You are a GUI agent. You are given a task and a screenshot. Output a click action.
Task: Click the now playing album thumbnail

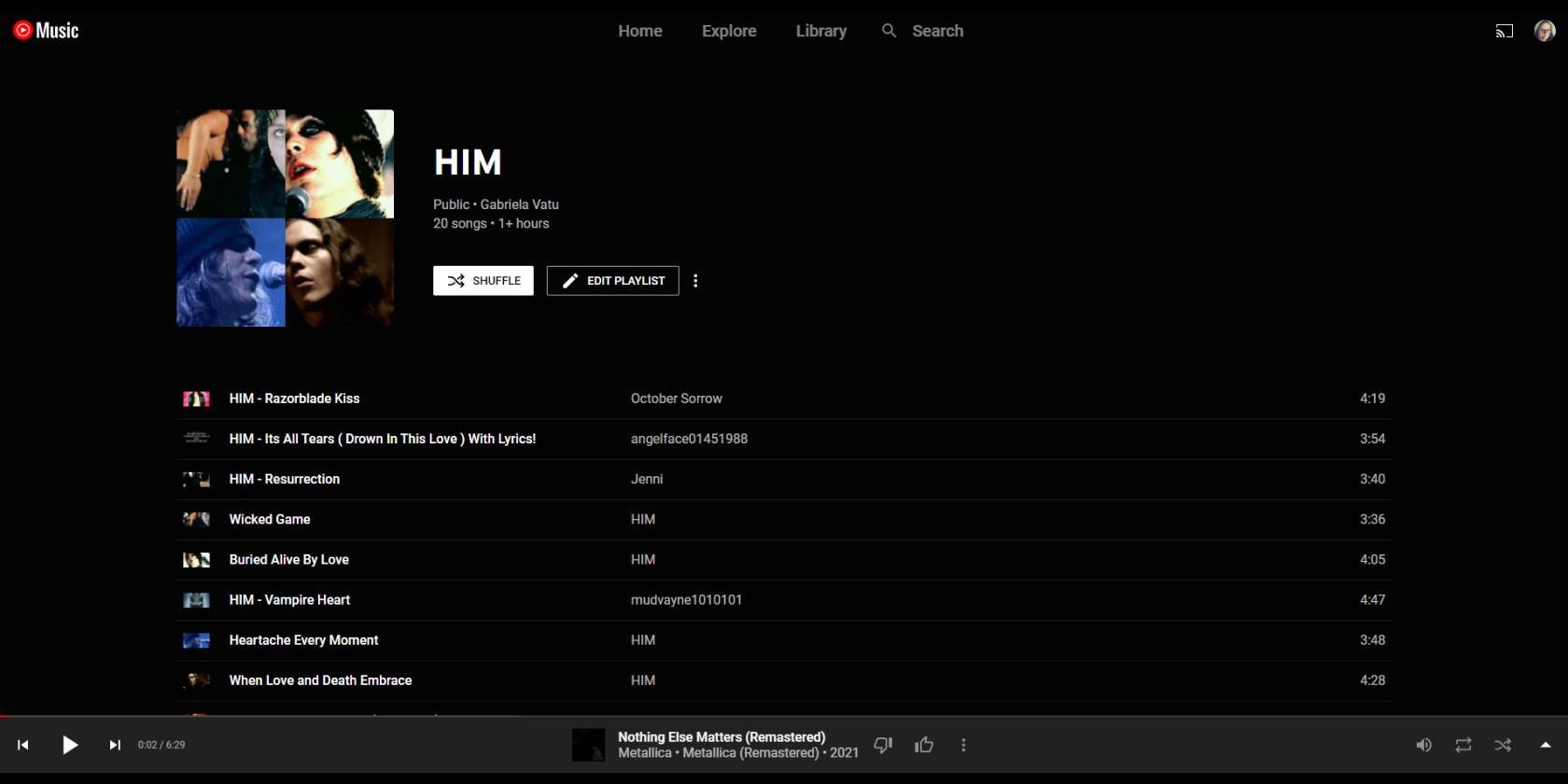pos(589,745)
